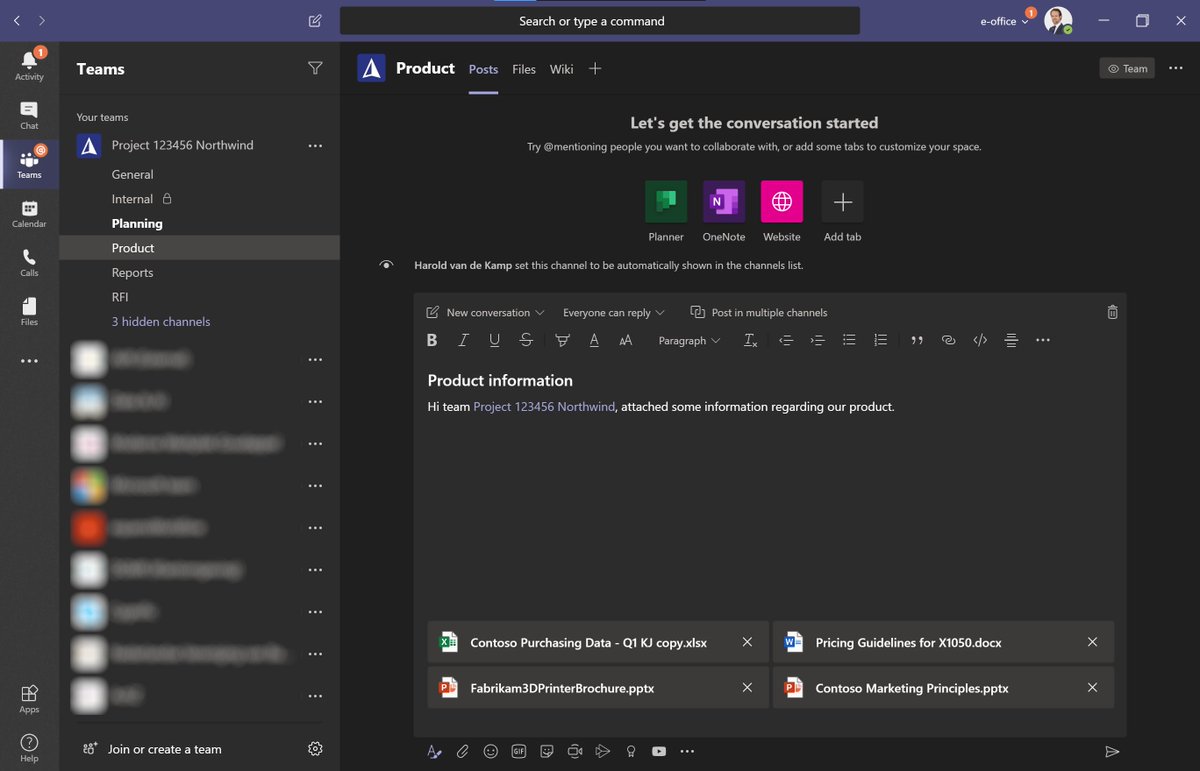Toggle the format text editor icon
Screen dimensions: 1200x771
coord(434,751)
